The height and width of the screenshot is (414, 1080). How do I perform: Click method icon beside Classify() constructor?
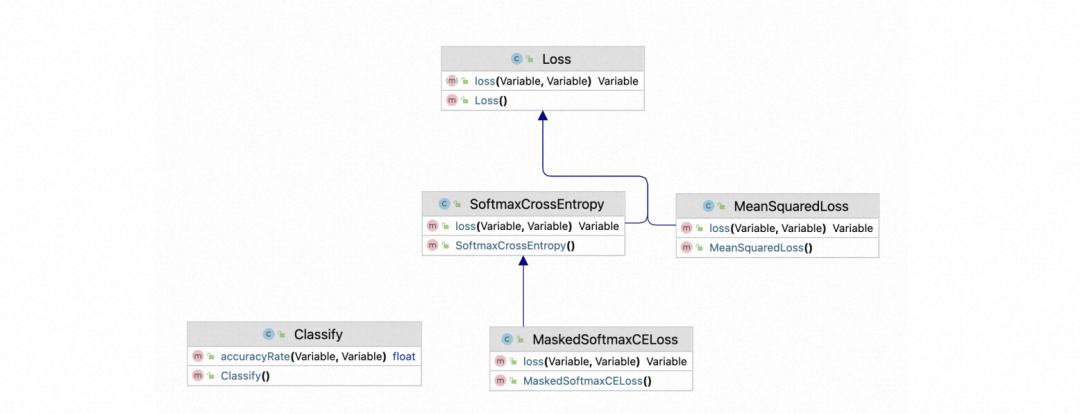coord(198,375)
